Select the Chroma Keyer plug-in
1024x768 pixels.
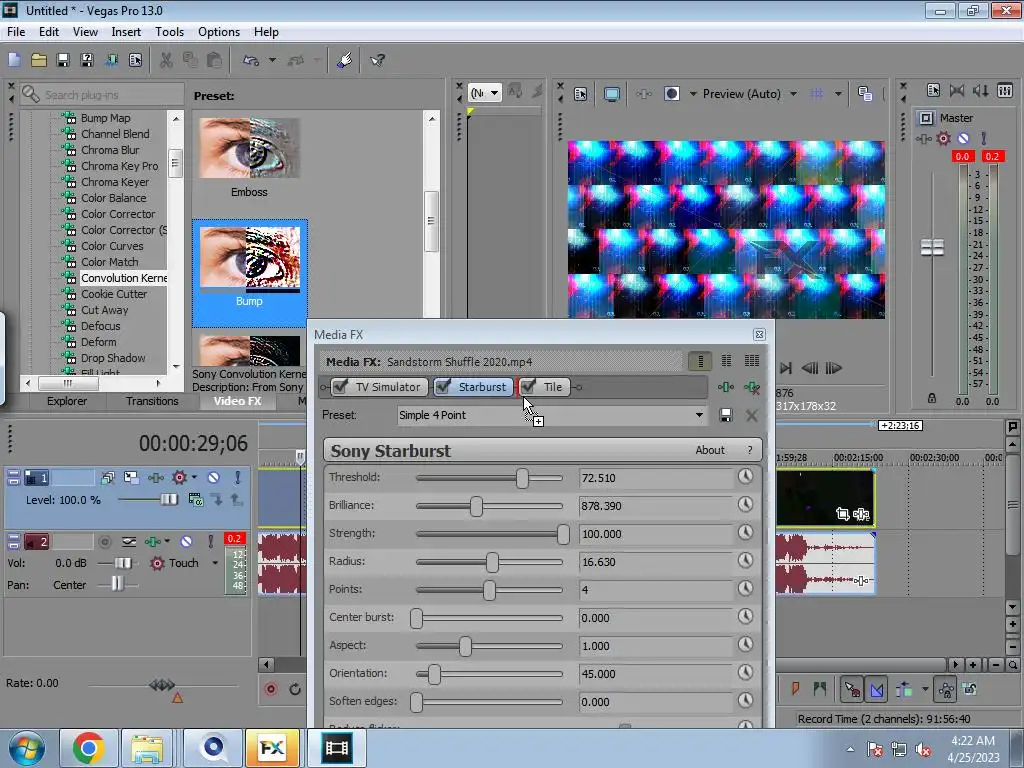click(115, 182)
